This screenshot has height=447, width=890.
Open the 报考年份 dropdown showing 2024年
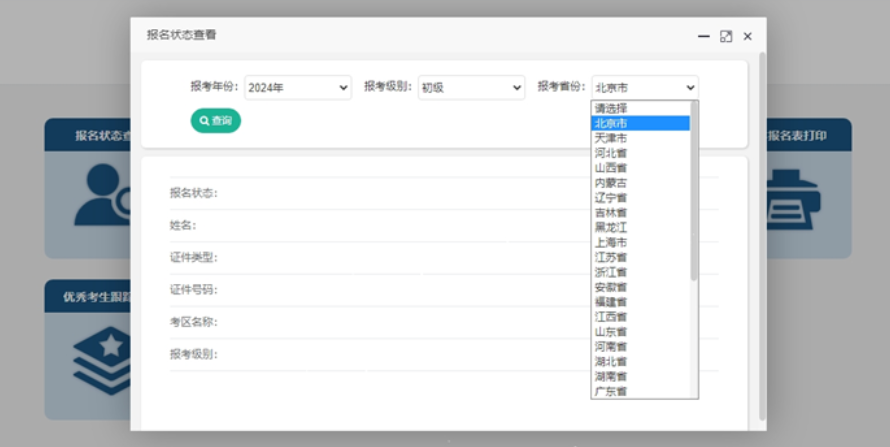point(298,88)
